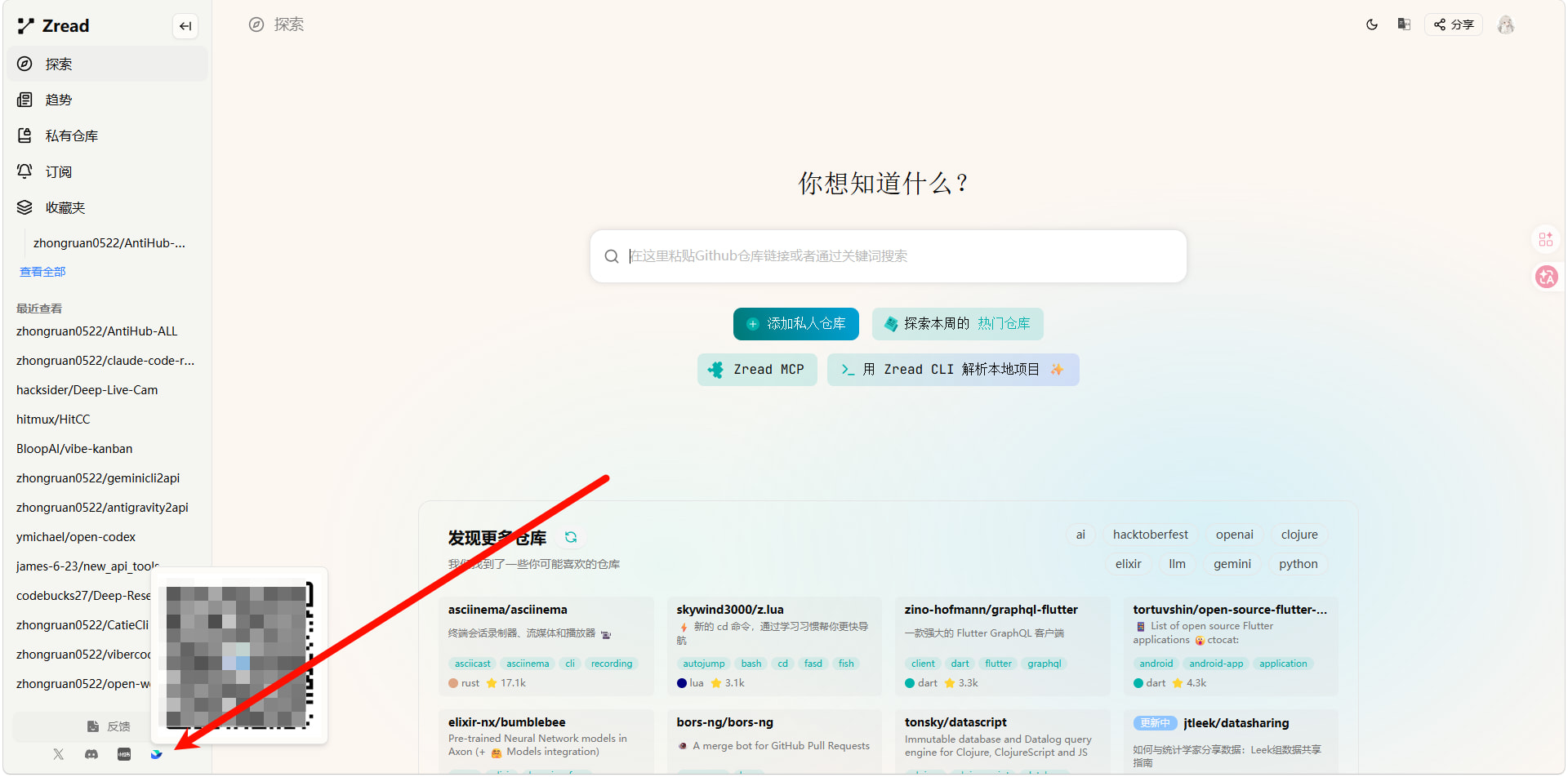Image resolution: width=1568 pixels, height=777 pixels.
Task: Open the asciinema/asciinema repository card
Action: pos(546,646)
